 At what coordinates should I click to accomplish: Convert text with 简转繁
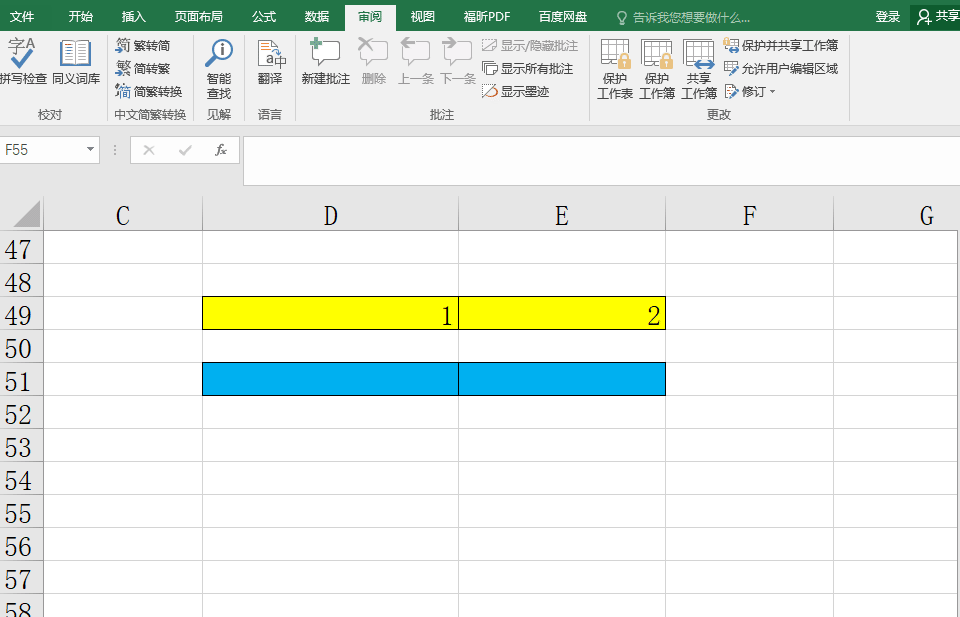pyautogui.click(x=143, y=69)
